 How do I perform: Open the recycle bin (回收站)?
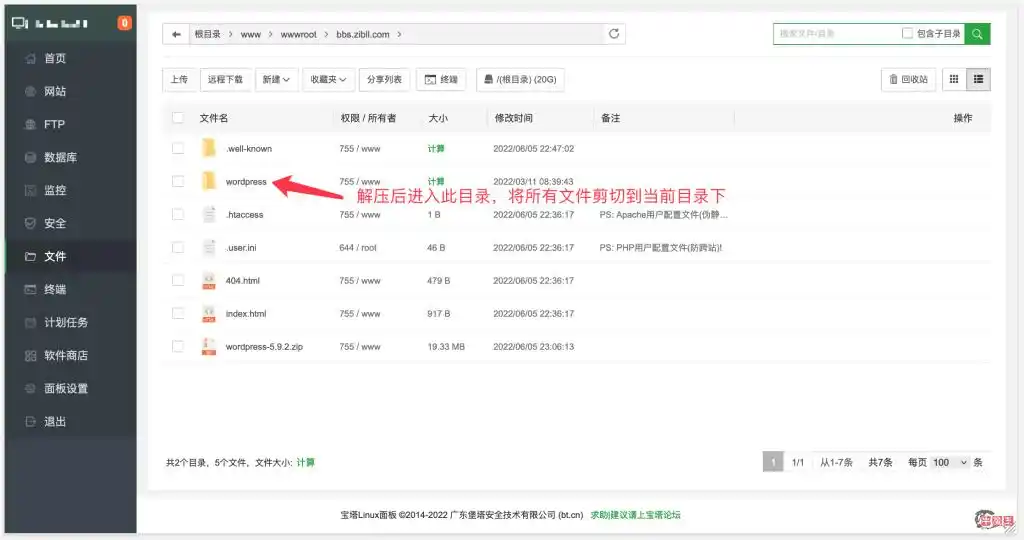pyautogui.click(x=908, y=79)
